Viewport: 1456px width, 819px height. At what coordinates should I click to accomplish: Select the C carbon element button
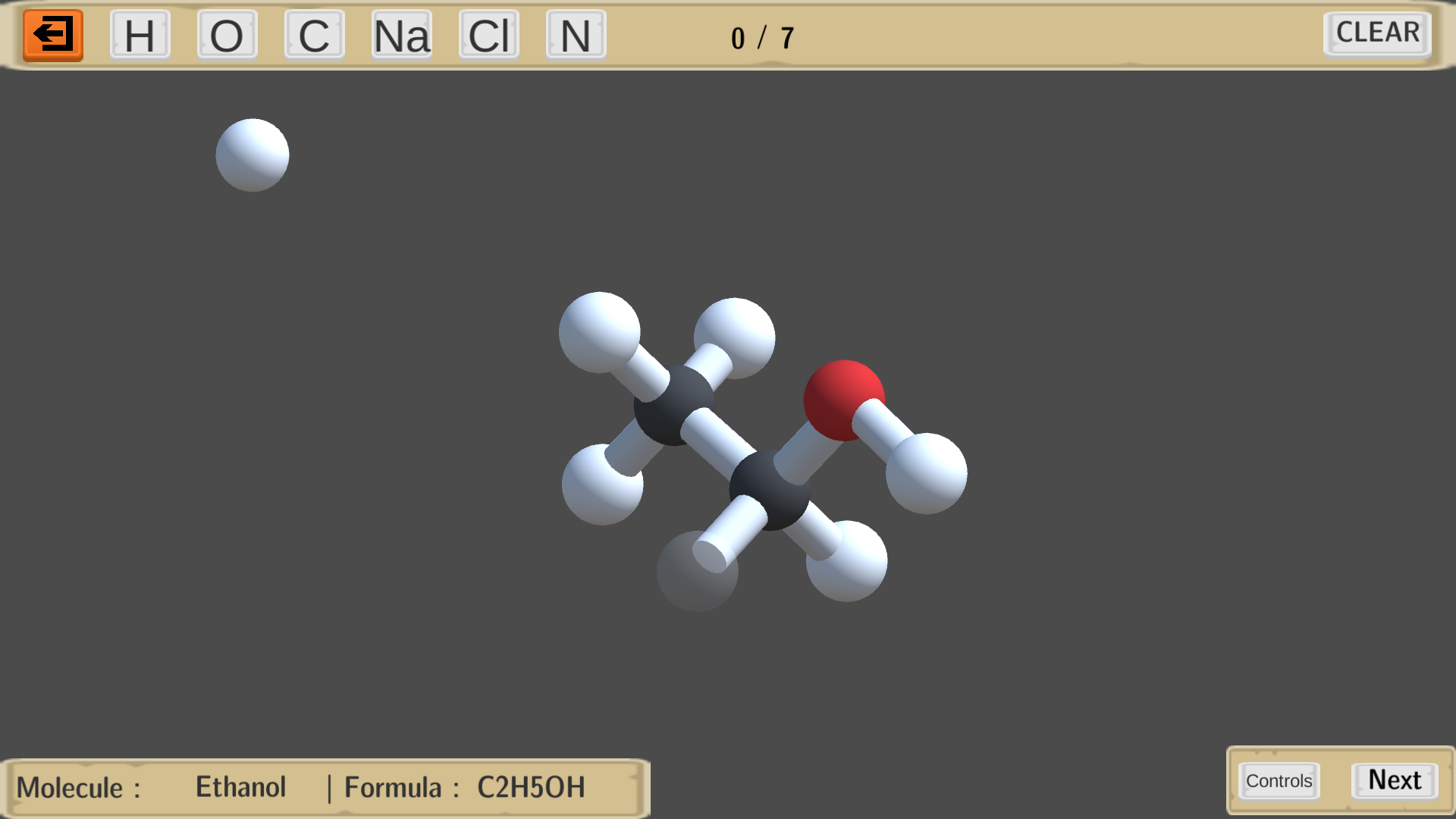pyautogui.click(x=315, y=35)
